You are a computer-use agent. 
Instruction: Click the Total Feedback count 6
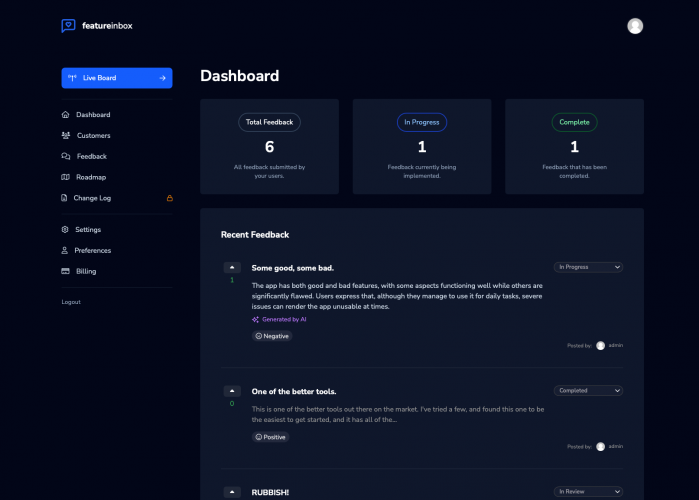click(x=269, y=147)
